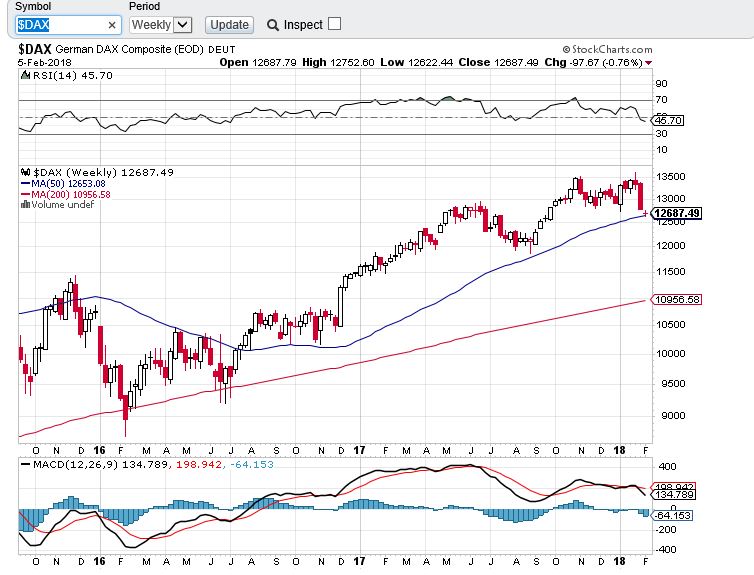Click the $DAX German DAX Composite title
Screen dimensions: 754x575
(x=127, y=49)
